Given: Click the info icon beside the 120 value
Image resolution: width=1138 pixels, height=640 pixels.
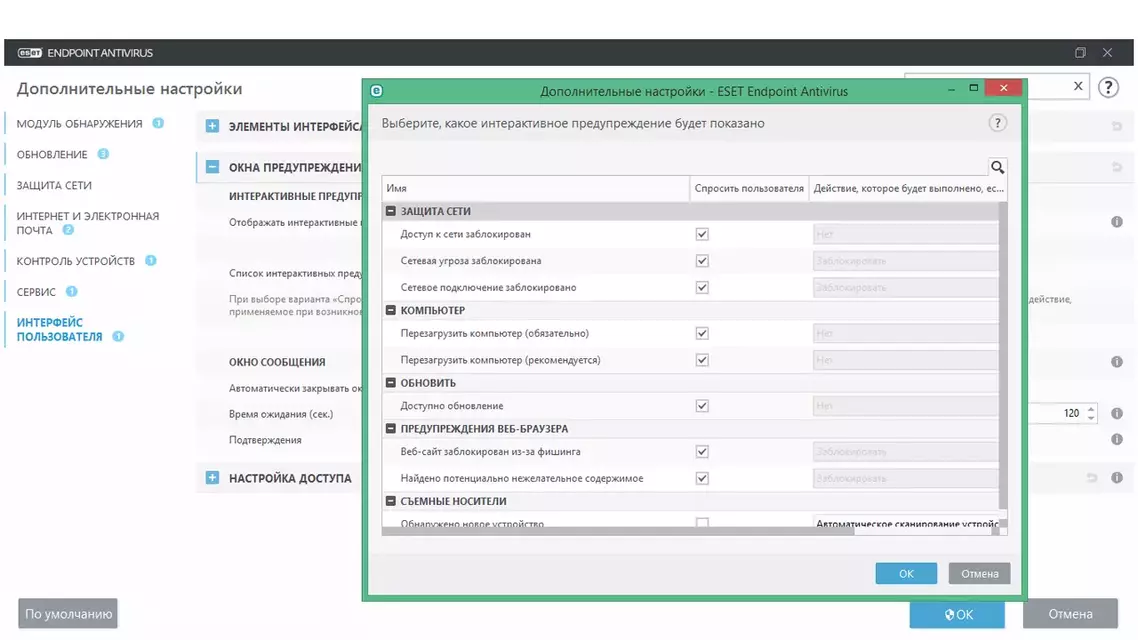Looking at the screenshot, I should 1117,414.
